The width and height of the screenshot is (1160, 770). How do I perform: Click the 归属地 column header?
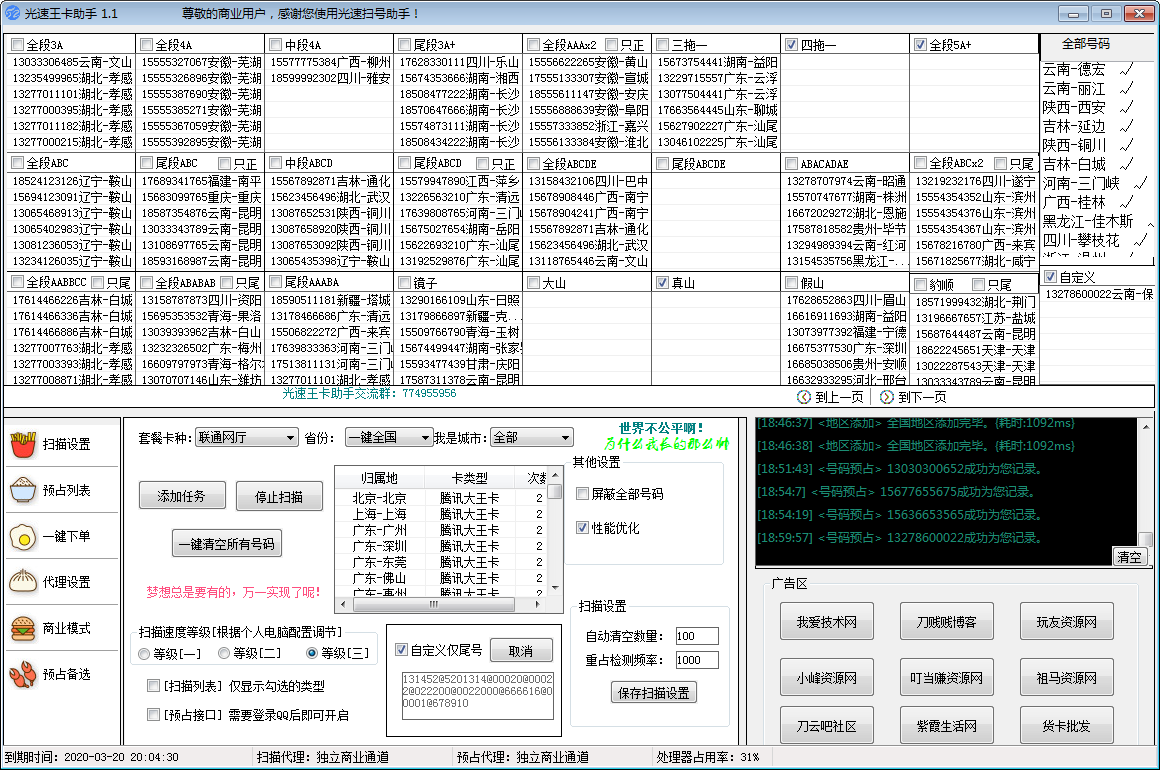click(x=380, y=479)
